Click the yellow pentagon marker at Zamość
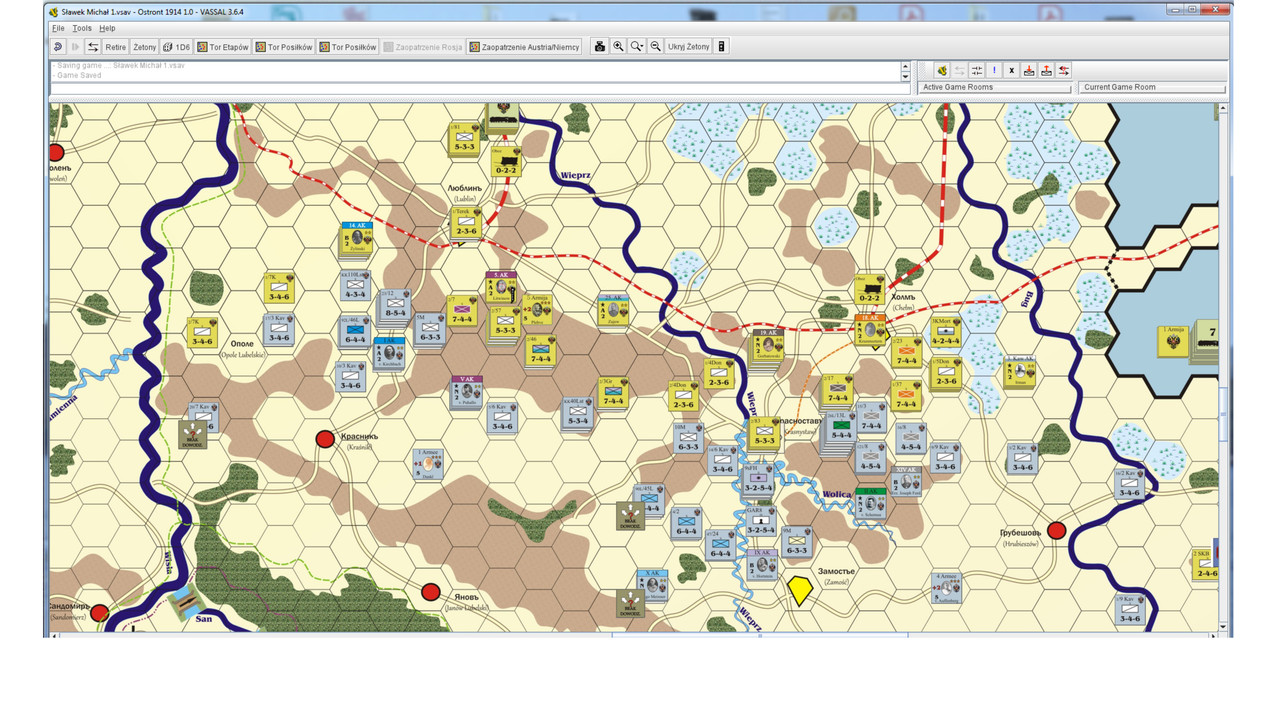1280x718 pixels. 799,590
